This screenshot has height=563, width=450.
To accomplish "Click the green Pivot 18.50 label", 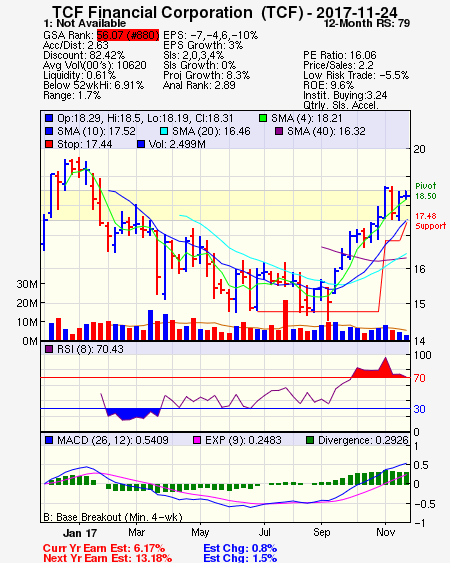I will 426,191.
